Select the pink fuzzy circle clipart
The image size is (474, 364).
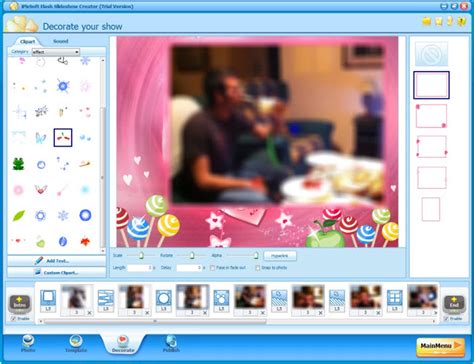[x=18, y=190]
